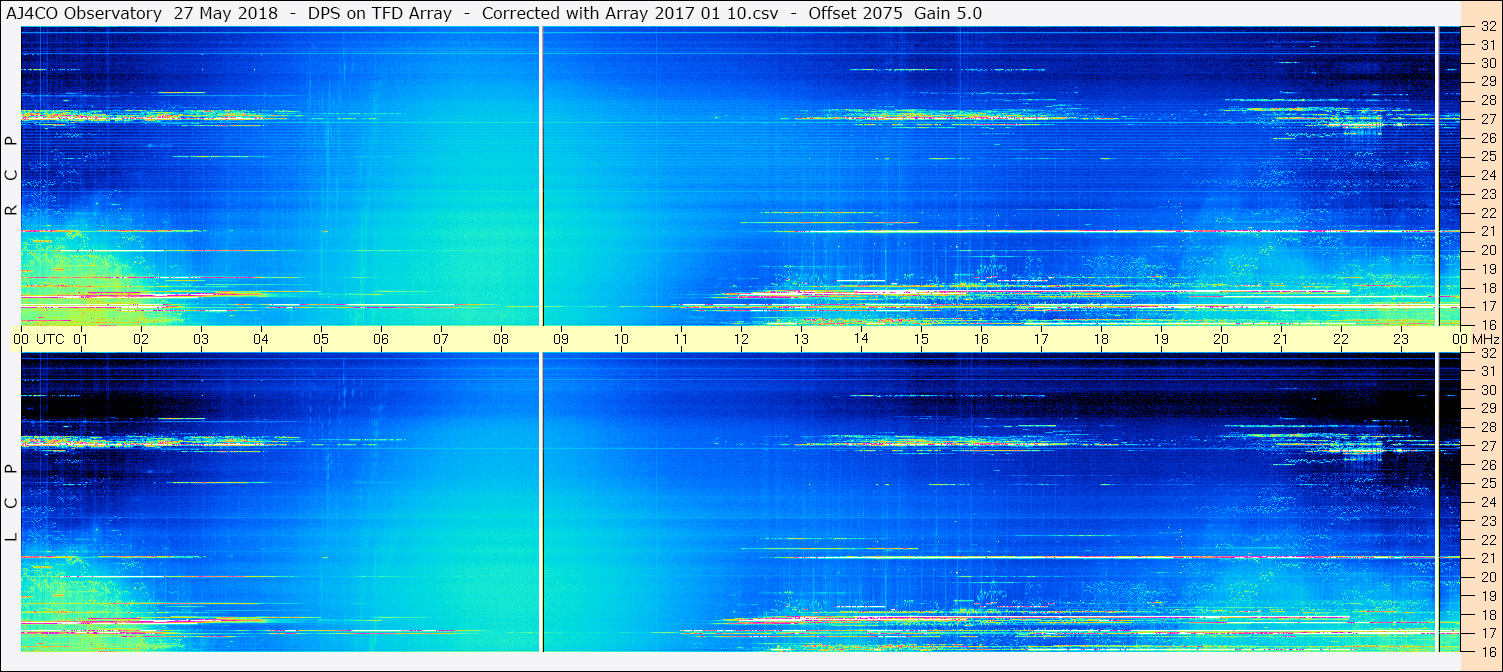Jump to hour 10 on time axis
The width and height of the screenshot is (1503, 672).
[x=621, y=339]
